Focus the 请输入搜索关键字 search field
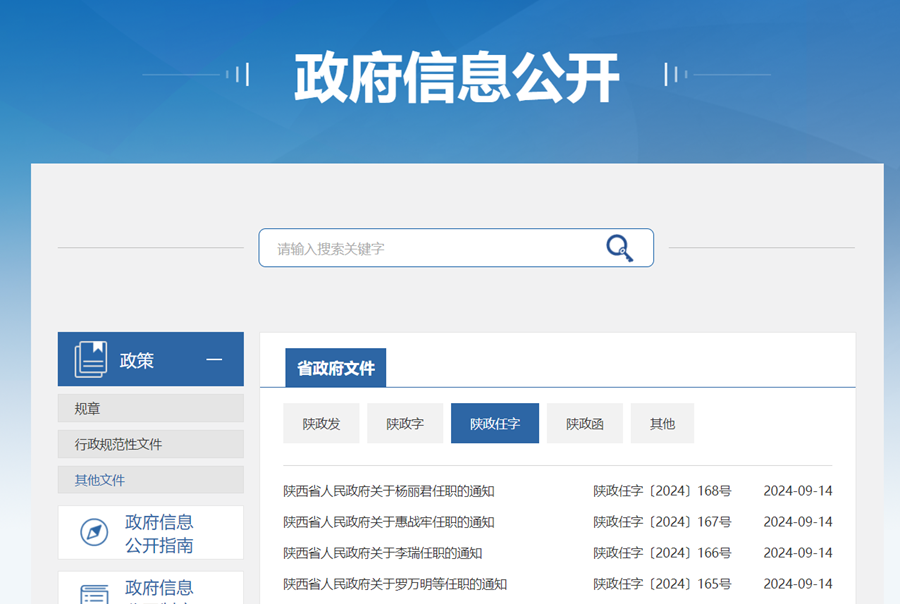The height and width of the screenshot is (604, 900). point(456,248)
